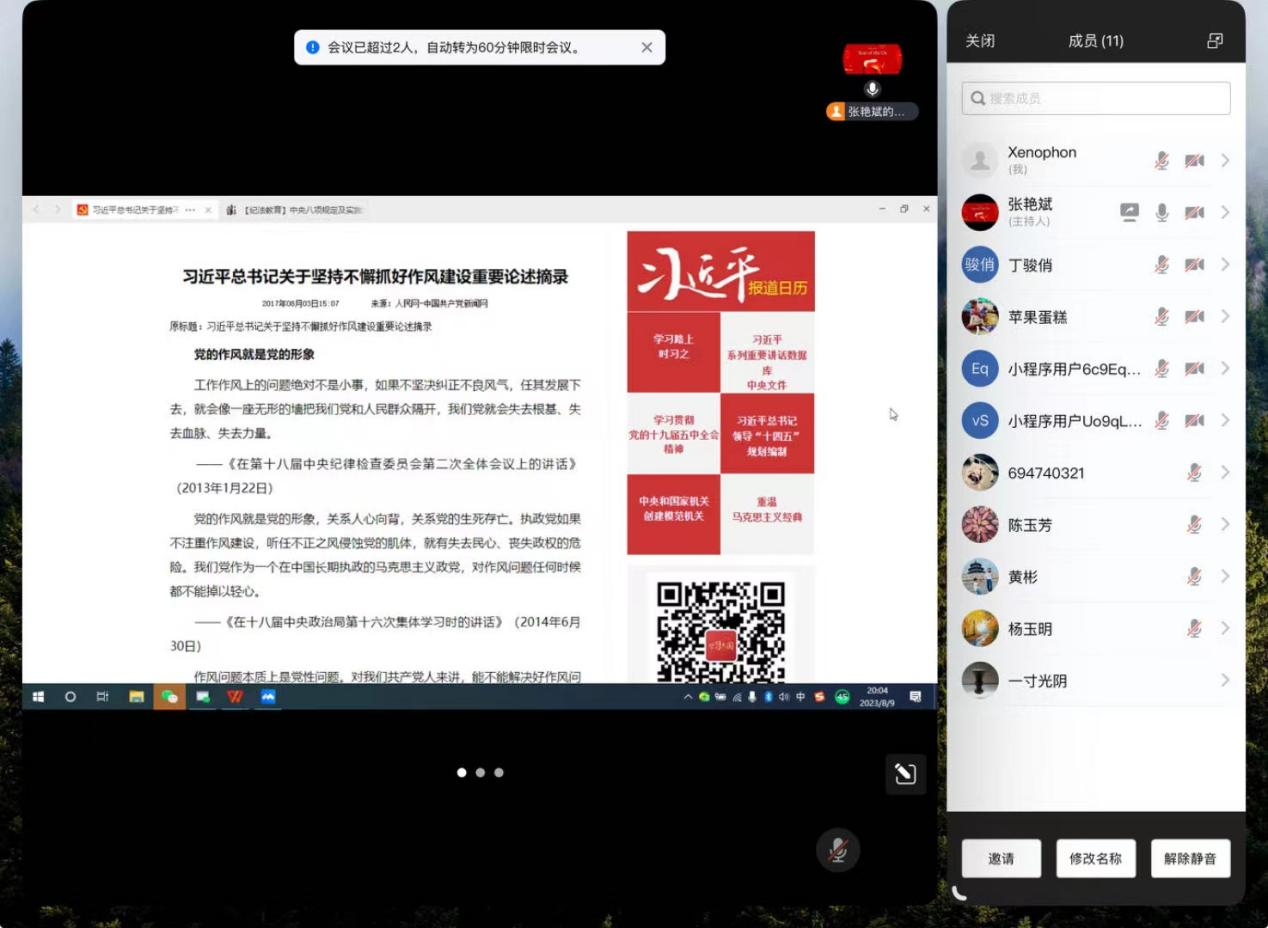The image size is (1268, 928).
Task: Click 丁骏俏's camera-off icon
Action: pyautogui.click(x=1194, y=265)
